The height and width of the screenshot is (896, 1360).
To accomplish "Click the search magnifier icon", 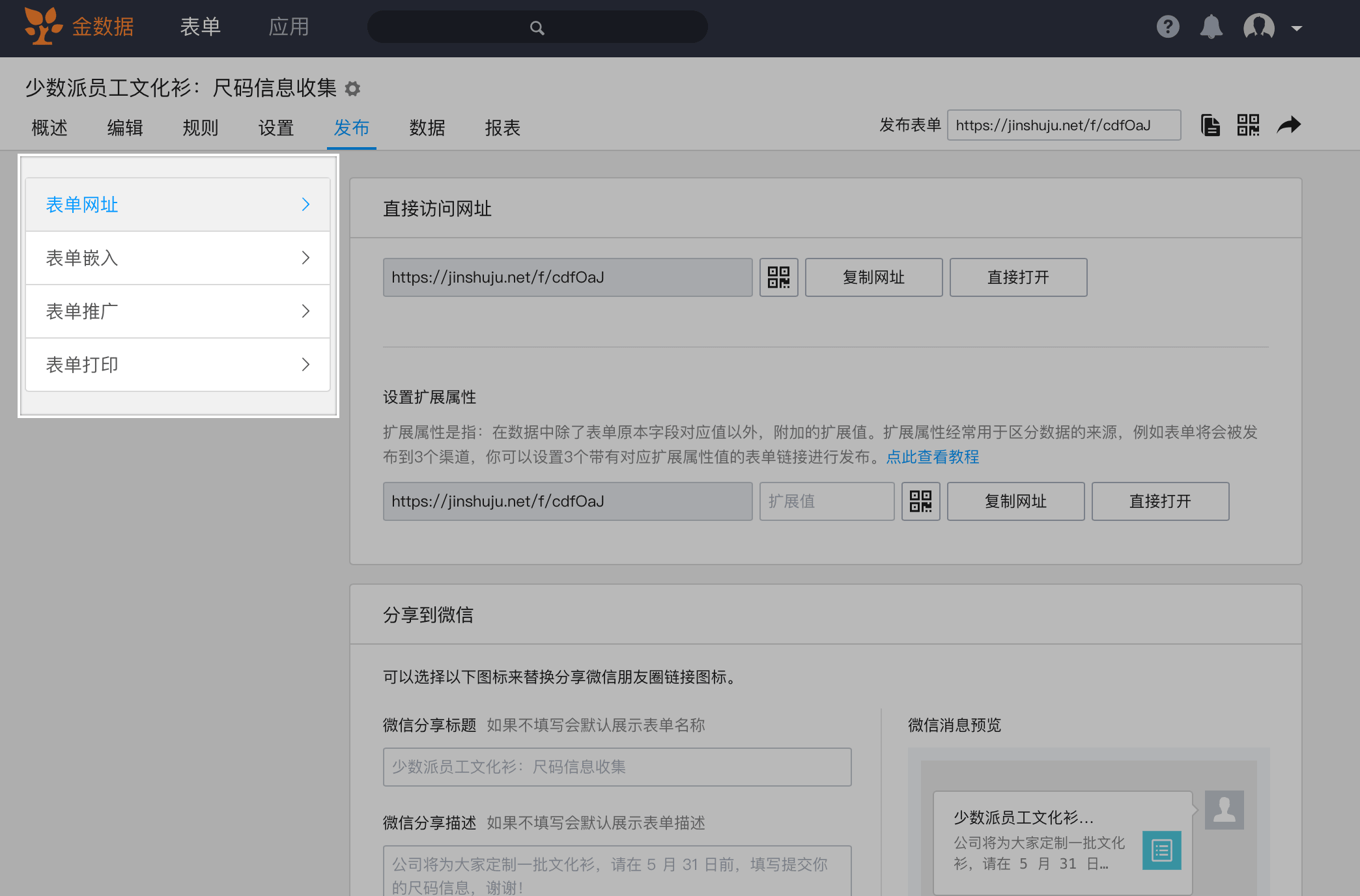I will coord(537,28).
